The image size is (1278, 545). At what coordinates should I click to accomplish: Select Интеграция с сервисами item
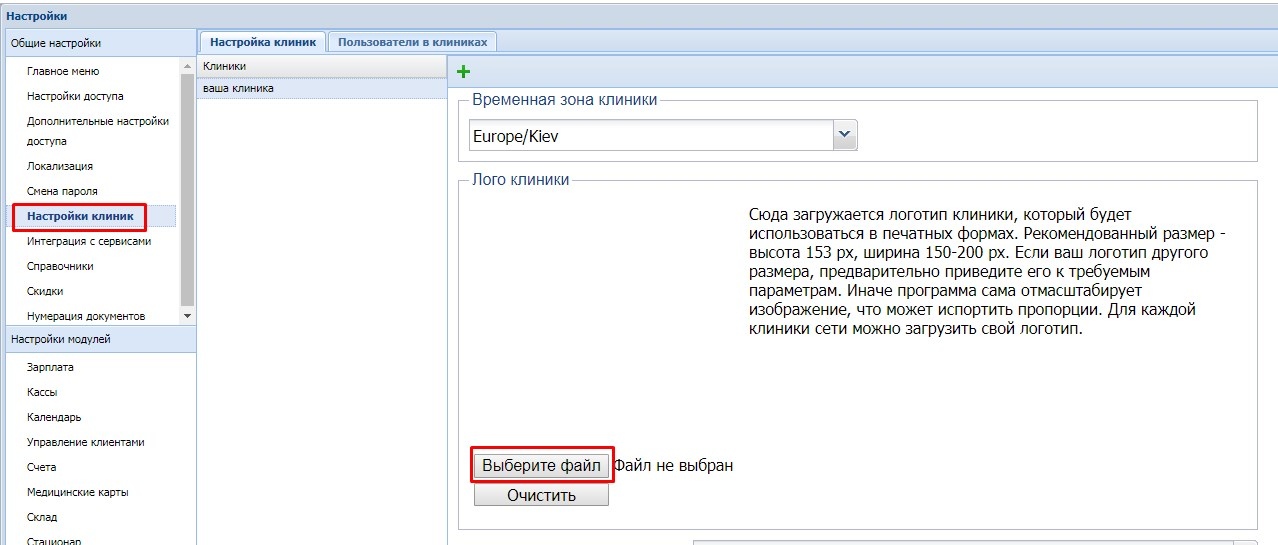[89, 241]
